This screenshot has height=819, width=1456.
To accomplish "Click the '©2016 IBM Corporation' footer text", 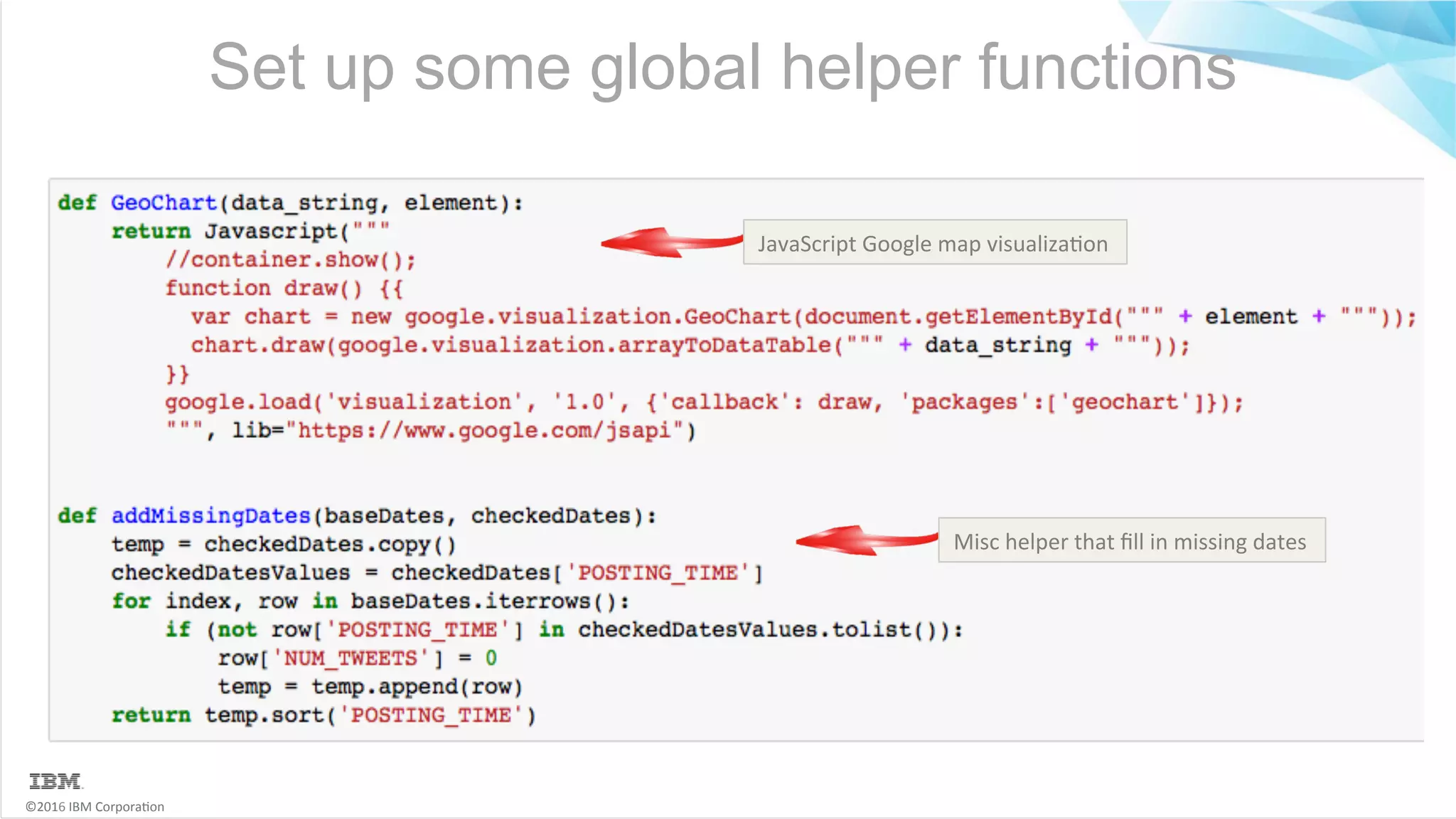I will [95, 806].
